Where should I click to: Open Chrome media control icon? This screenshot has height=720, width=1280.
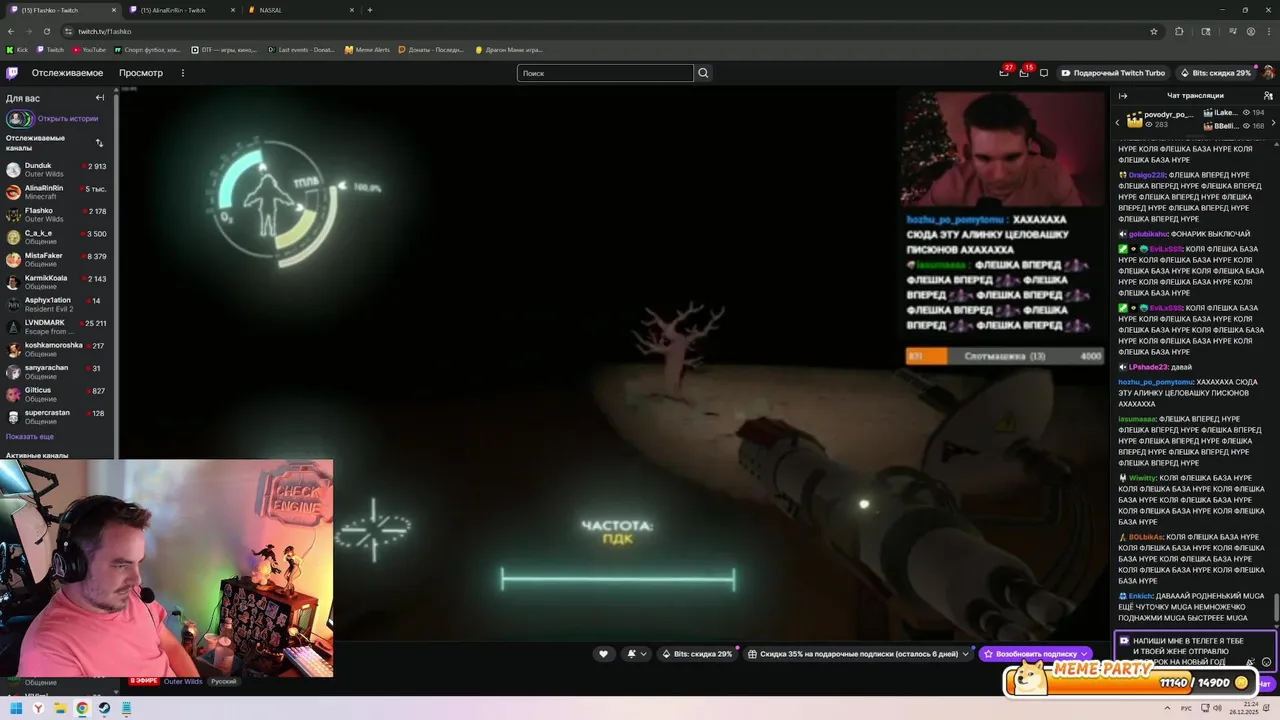(1233, 31)
